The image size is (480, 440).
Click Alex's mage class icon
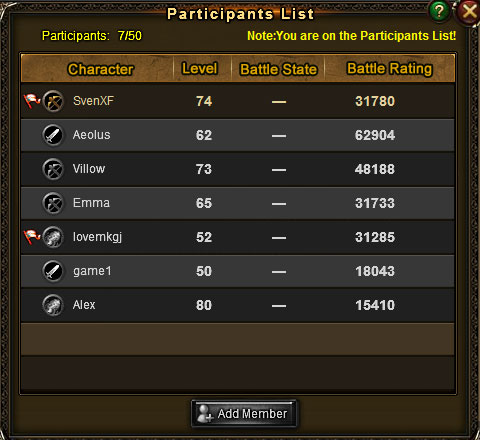(53, 305)
